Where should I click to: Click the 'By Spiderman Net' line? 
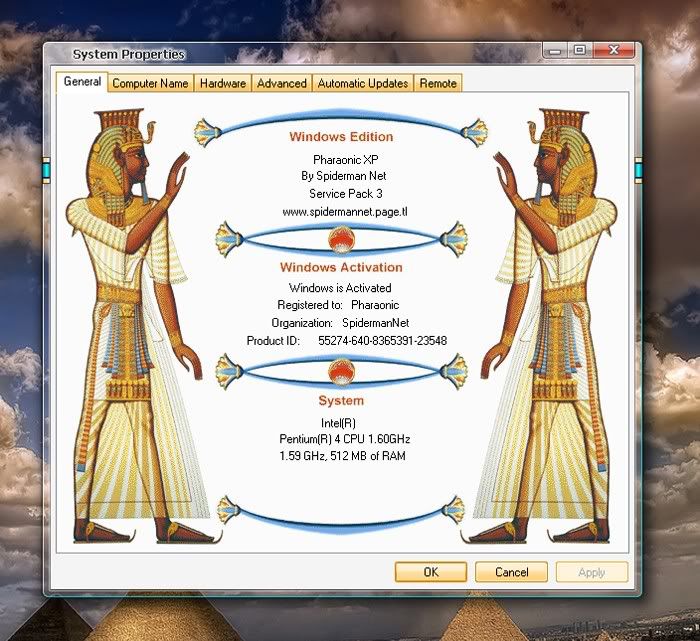[x=343, y=176]
